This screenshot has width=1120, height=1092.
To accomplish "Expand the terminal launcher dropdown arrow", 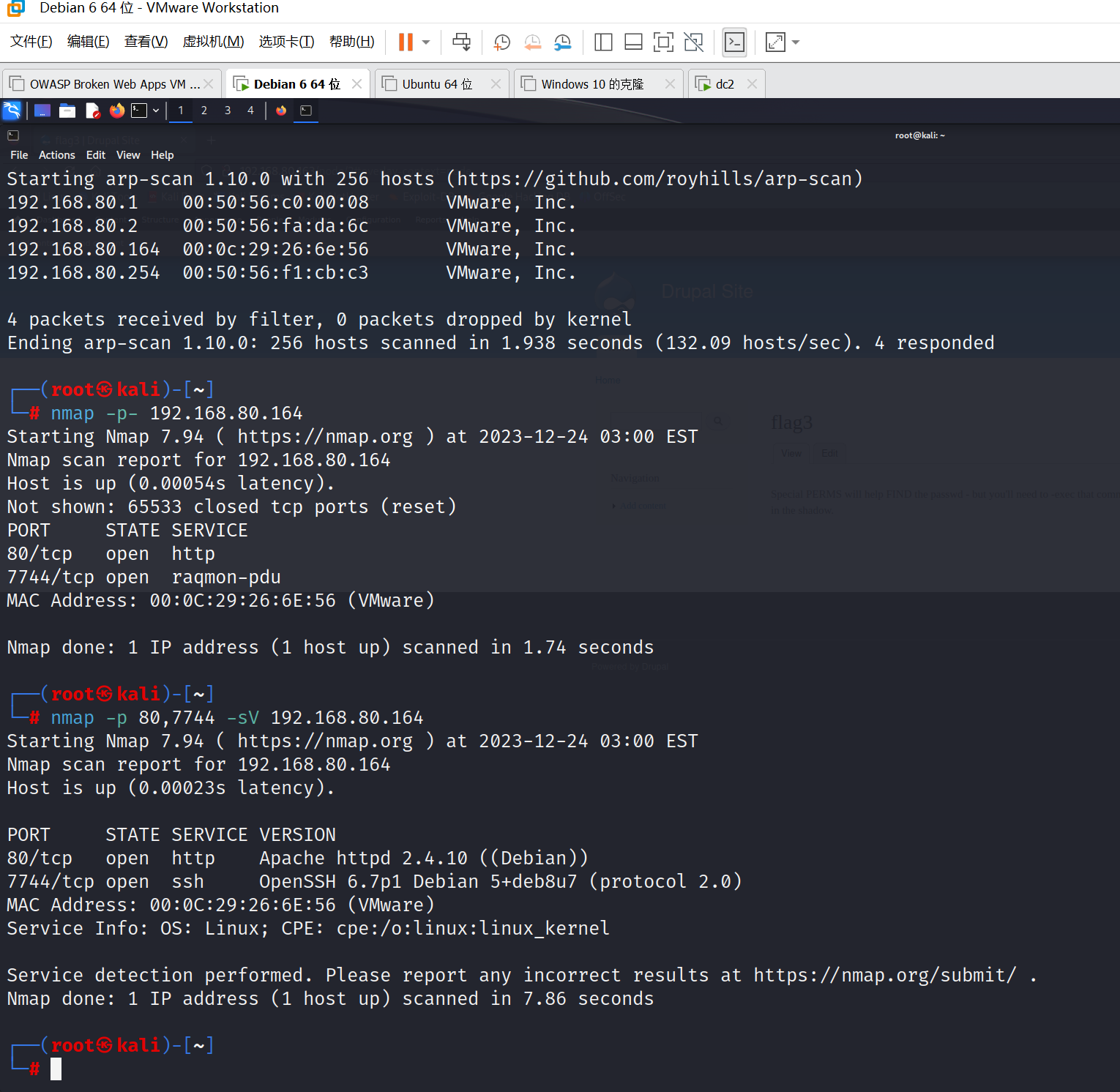I will [x=156, y=111].
